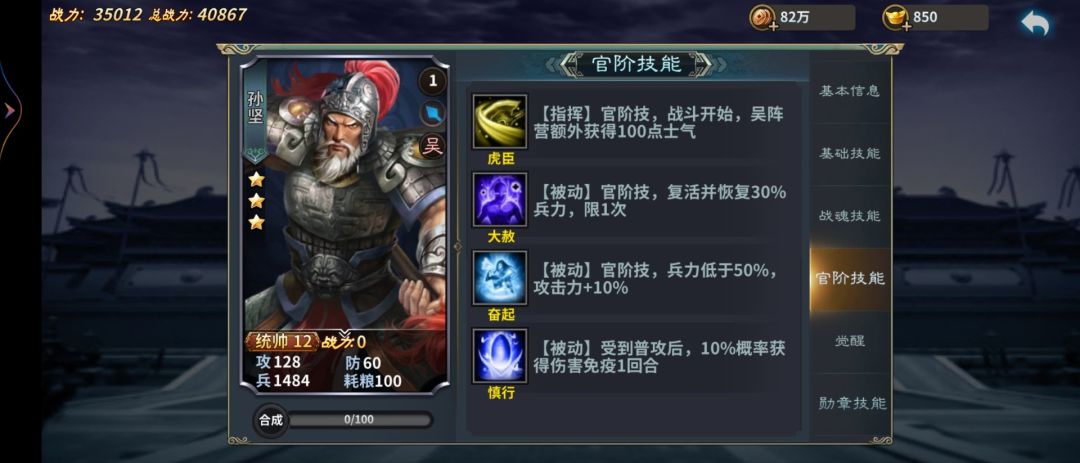Tap the 吴 faction badge
The image size is (1080, 463).
tap(433, 146)
